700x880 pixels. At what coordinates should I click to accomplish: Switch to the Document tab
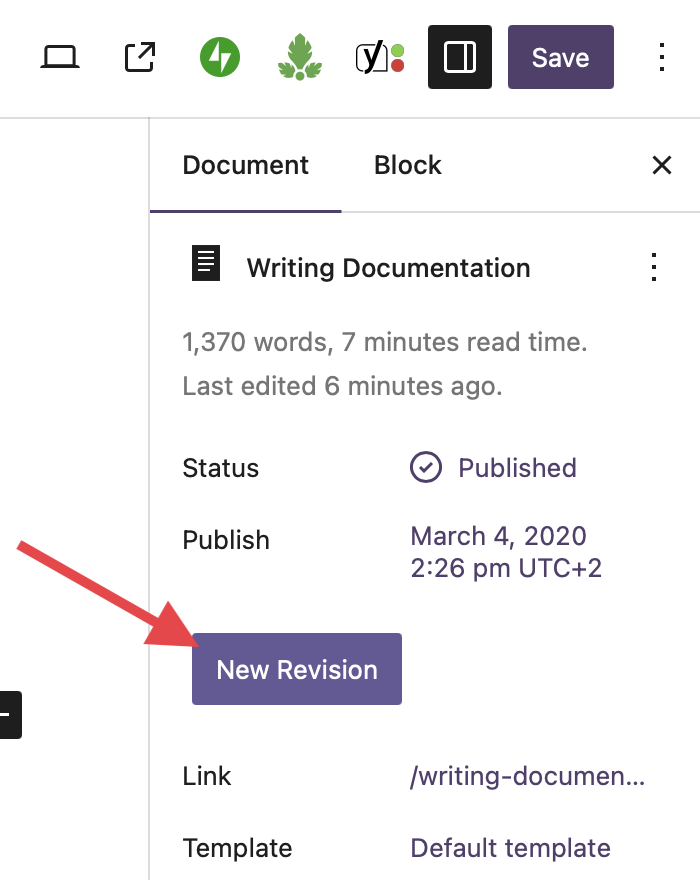point(246,165)
